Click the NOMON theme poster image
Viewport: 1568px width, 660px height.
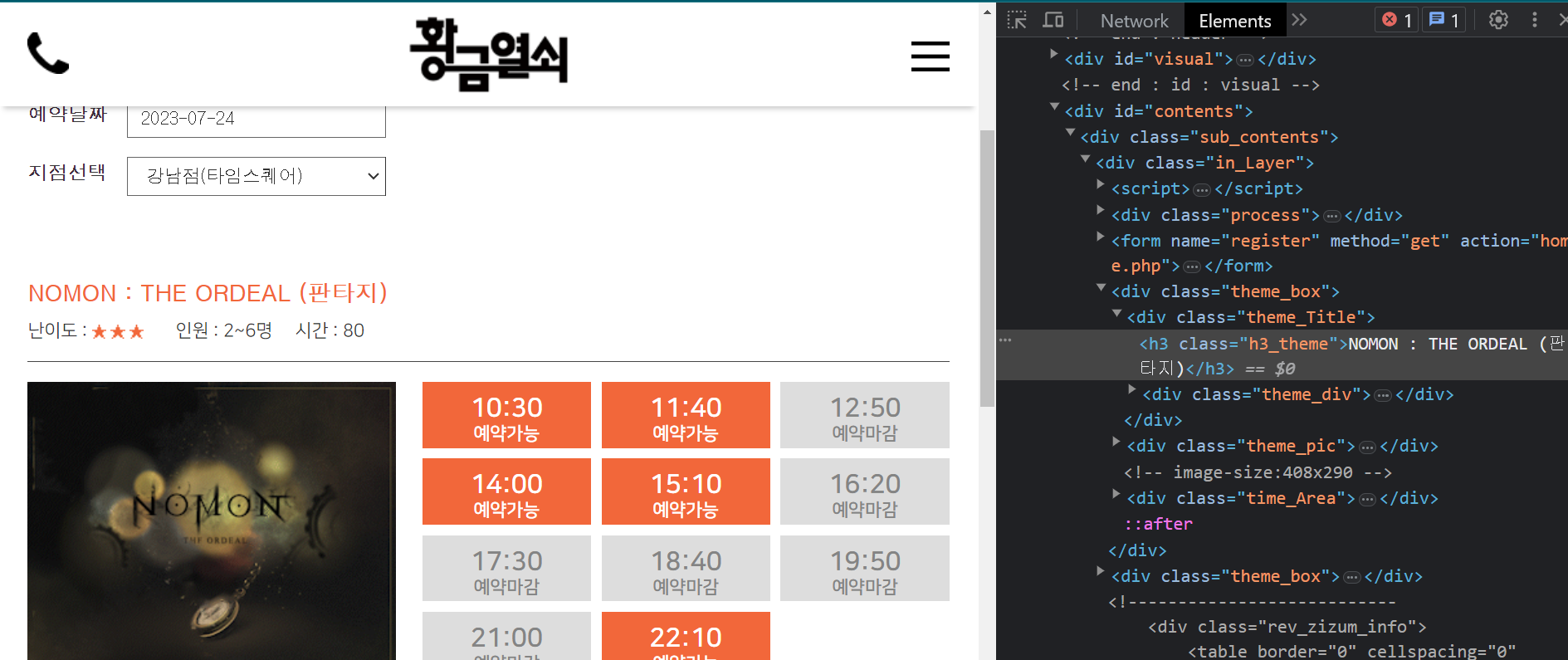point(212,521)
